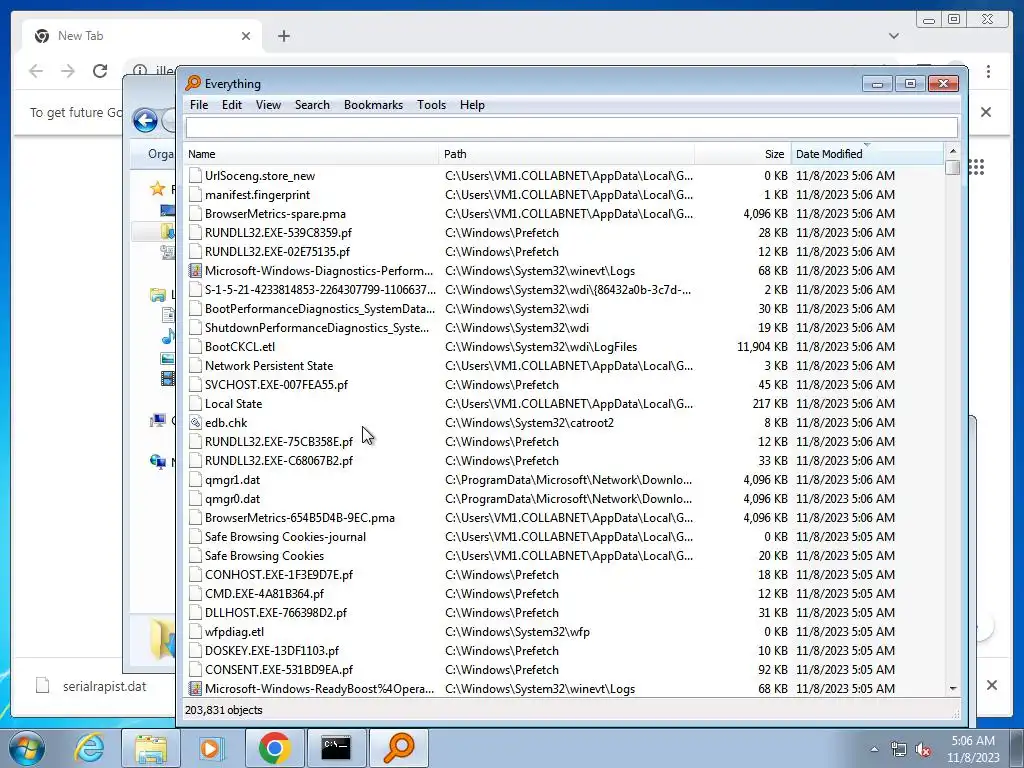The width and height of the screenshot is (1024, 768).
Task: Close the New Tab tab in Chrome
Action: click(246, 36)
